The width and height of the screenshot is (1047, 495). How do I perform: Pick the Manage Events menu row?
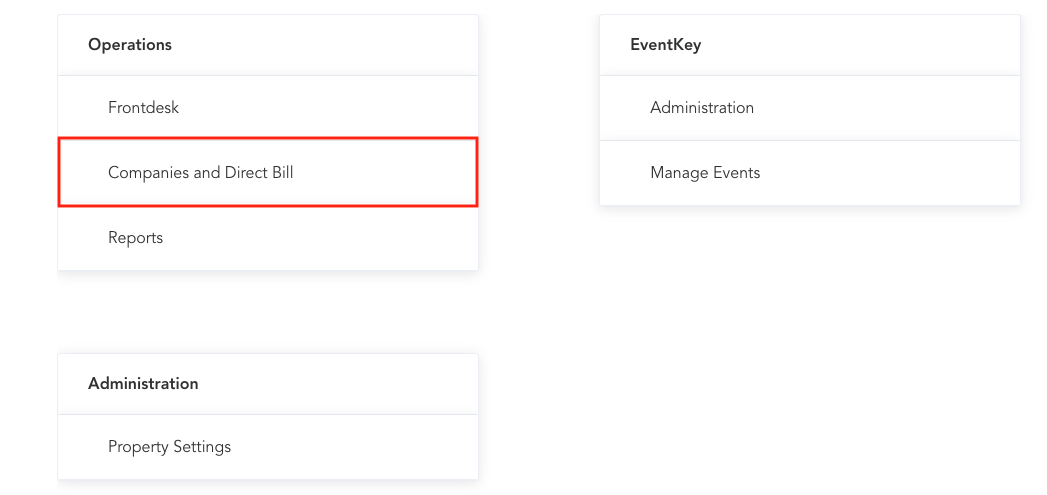point(810,173)
